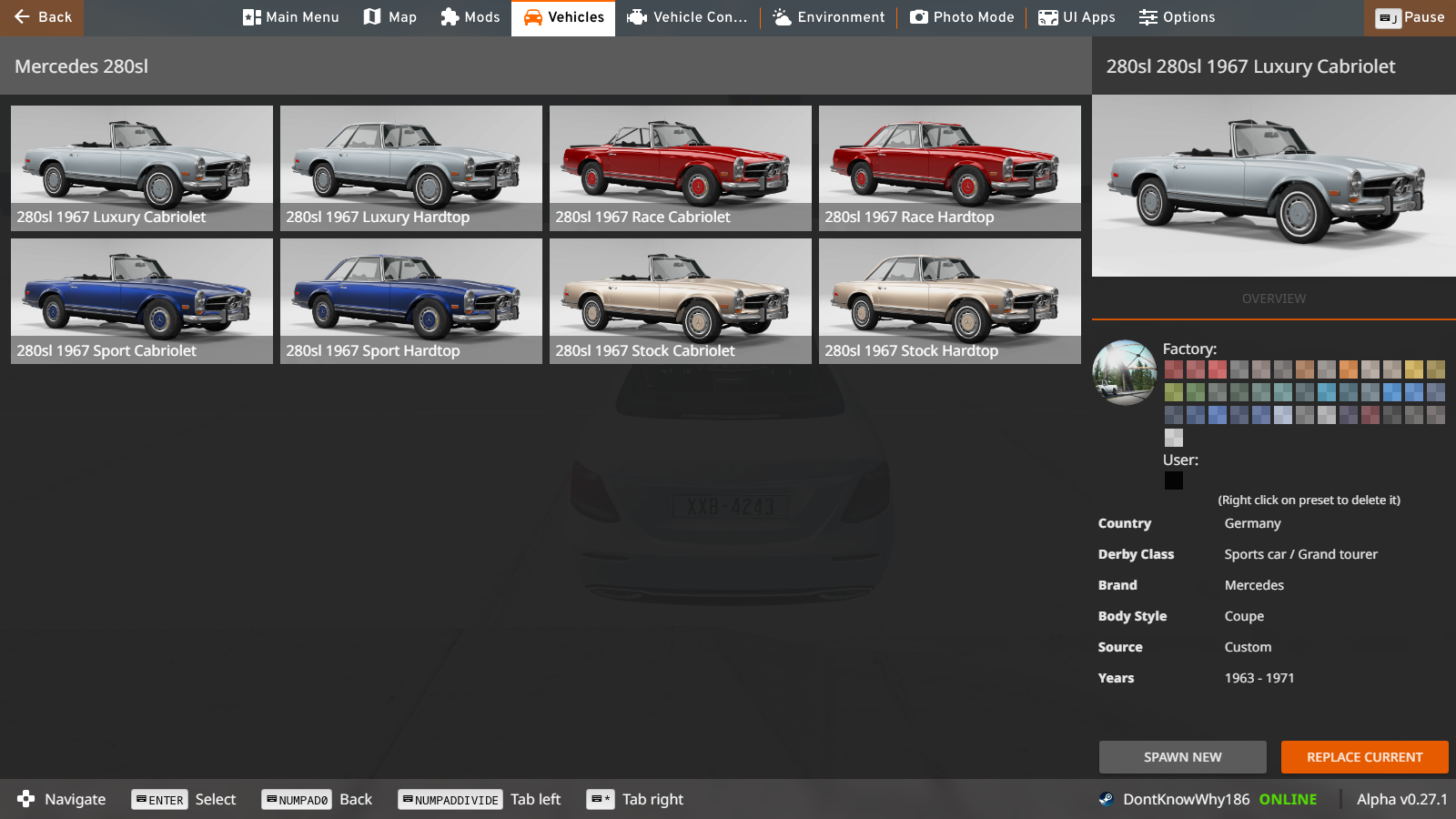Click the "280sl 280sl 1967 Luxury Cabriolet" details title
This screenshot has width=1456, height=819.
pos(1250,66)
